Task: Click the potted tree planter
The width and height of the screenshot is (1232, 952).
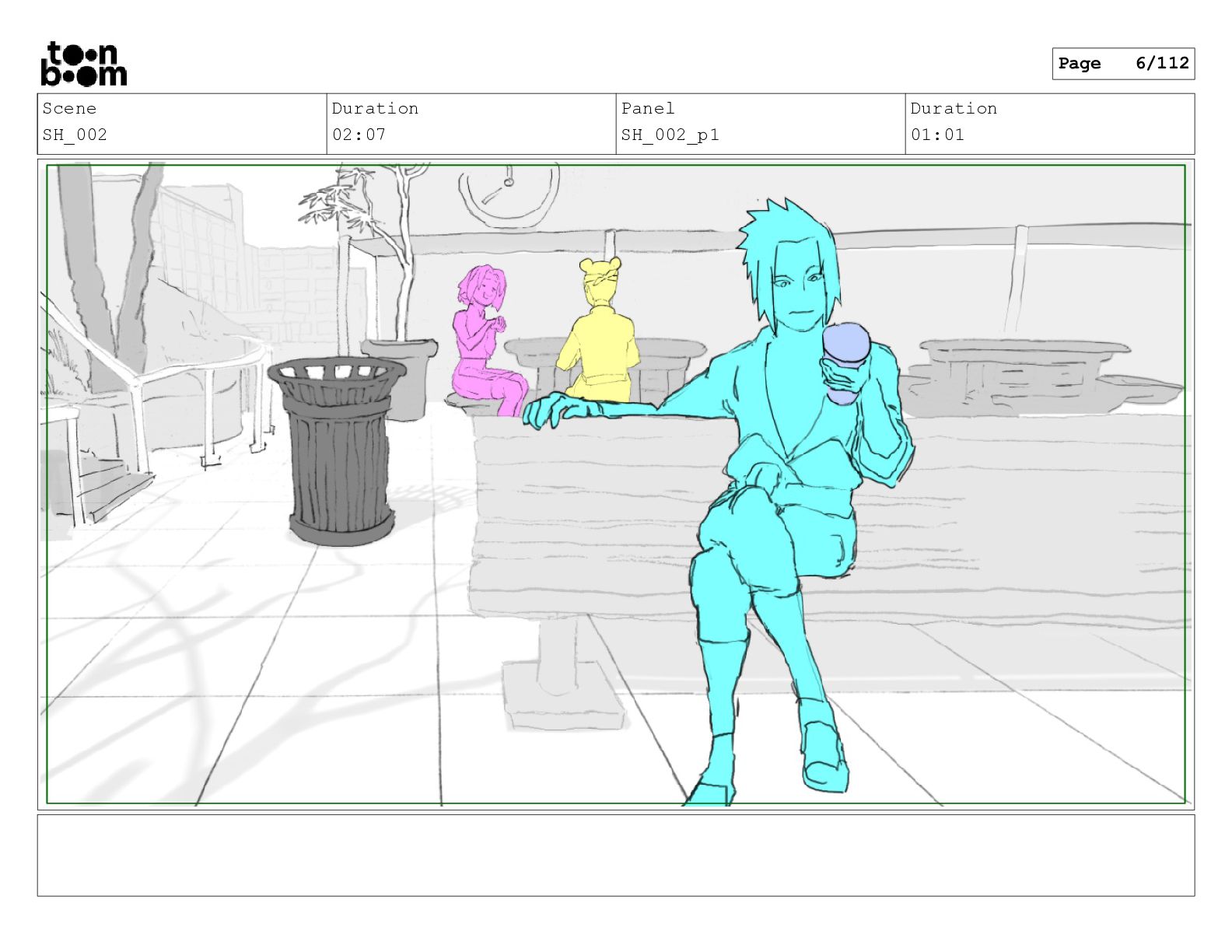Action: [399, 377]
